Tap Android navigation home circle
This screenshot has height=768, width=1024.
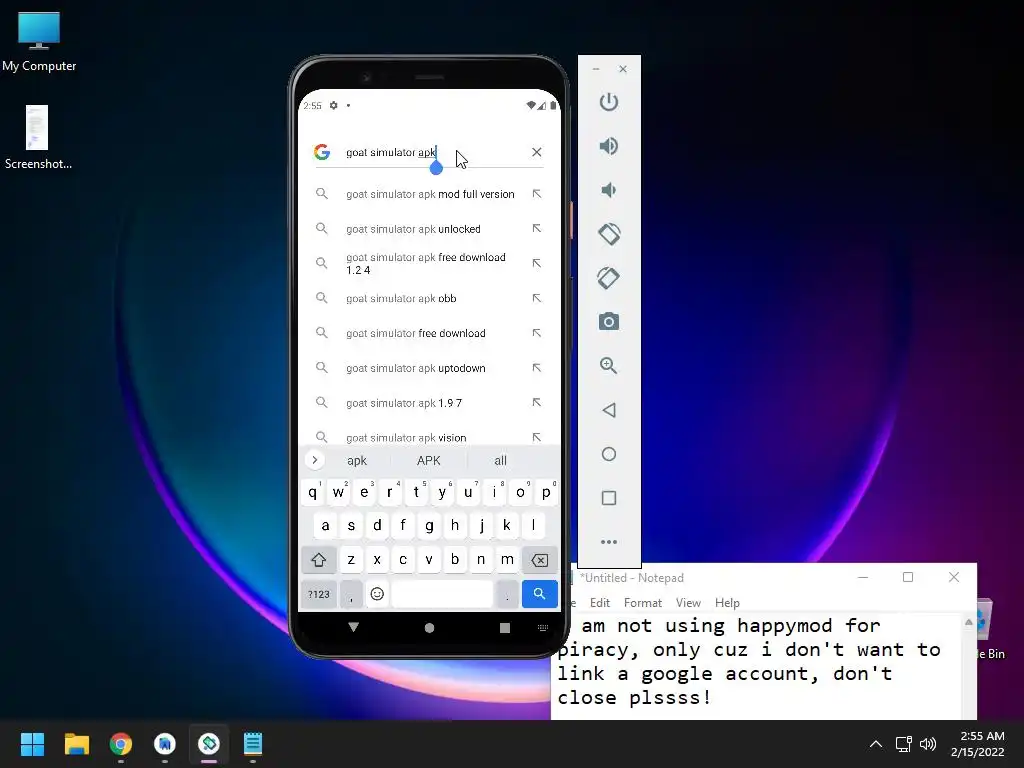[429, 628]
